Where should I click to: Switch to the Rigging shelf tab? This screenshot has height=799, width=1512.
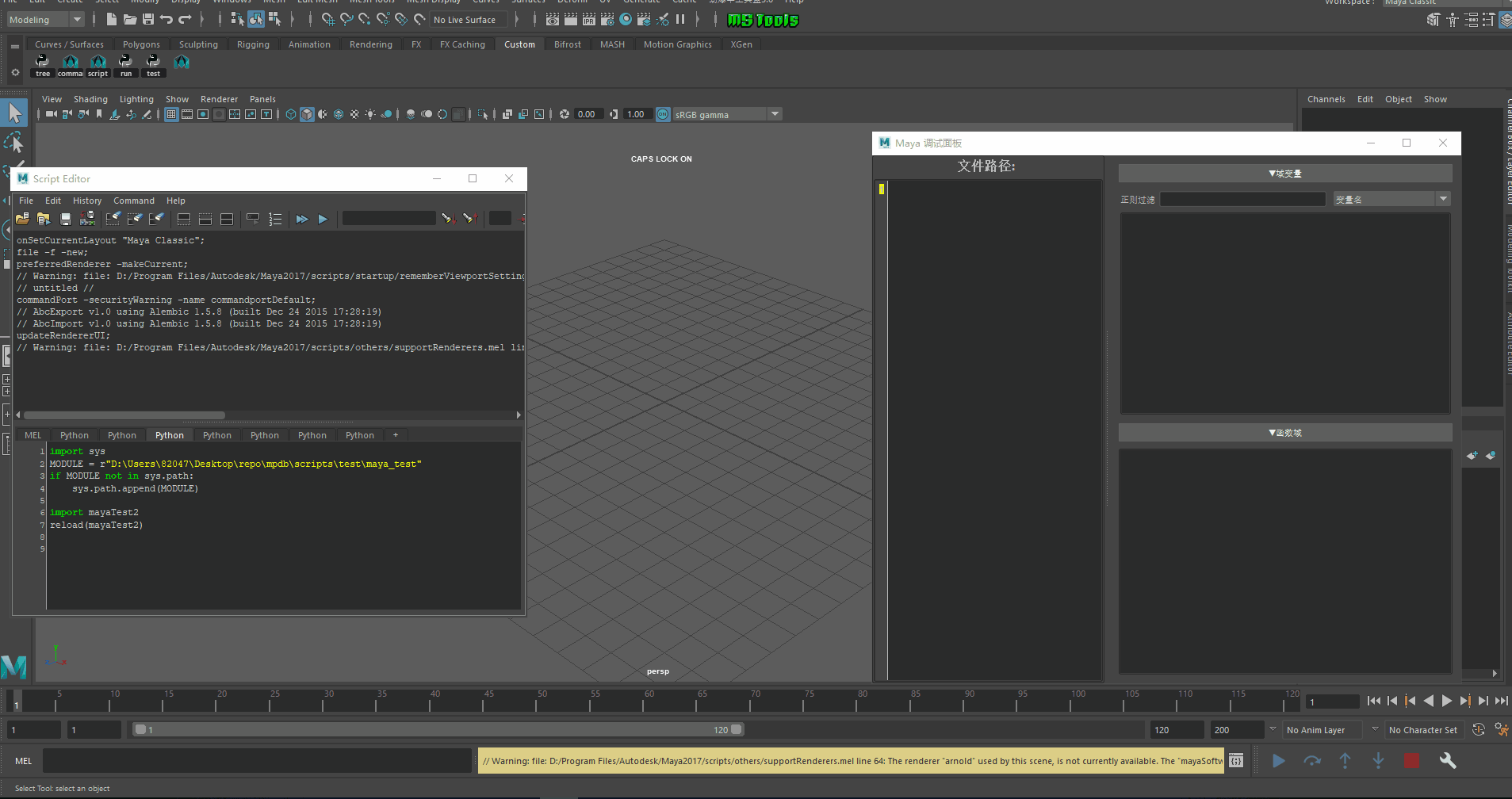tap(253, 44)
